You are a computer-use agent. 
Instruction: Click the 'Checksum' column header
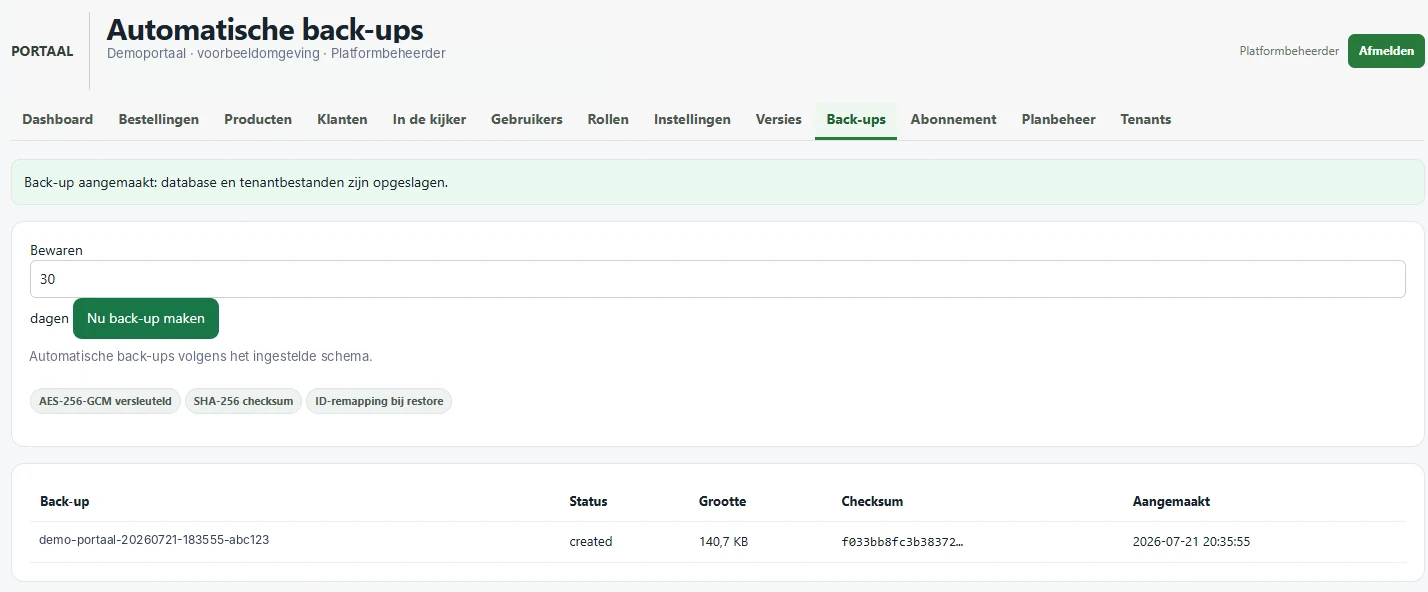(872, 501)
